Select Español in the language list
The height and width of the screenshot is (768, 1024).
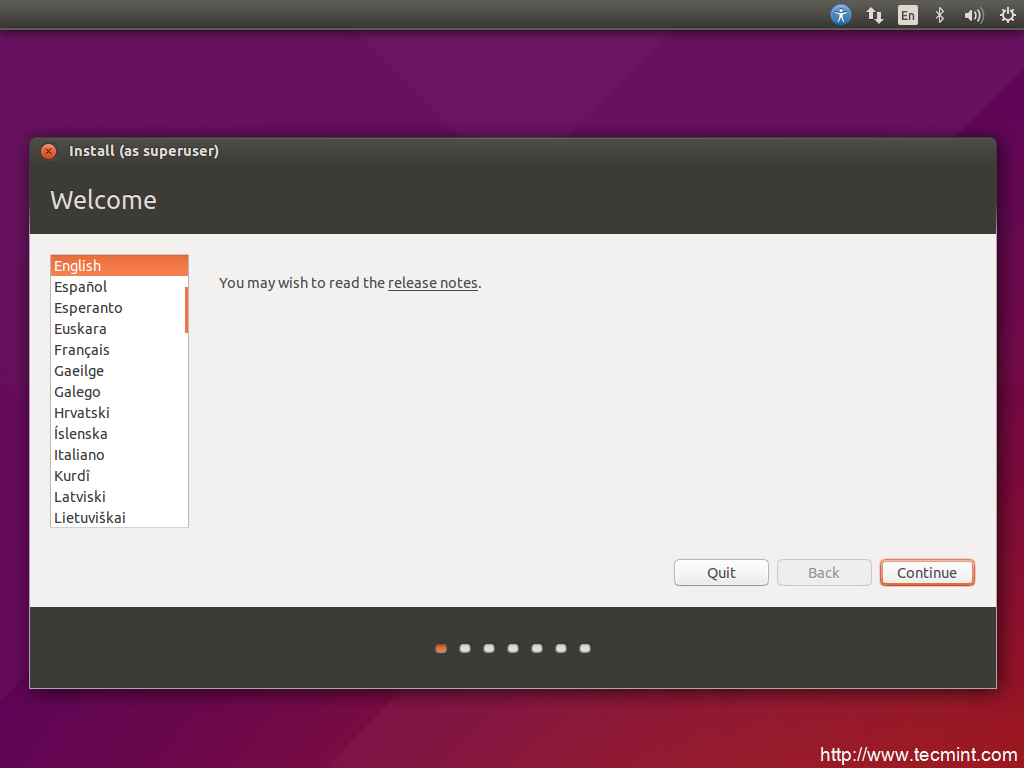click(x=119, y=287)
